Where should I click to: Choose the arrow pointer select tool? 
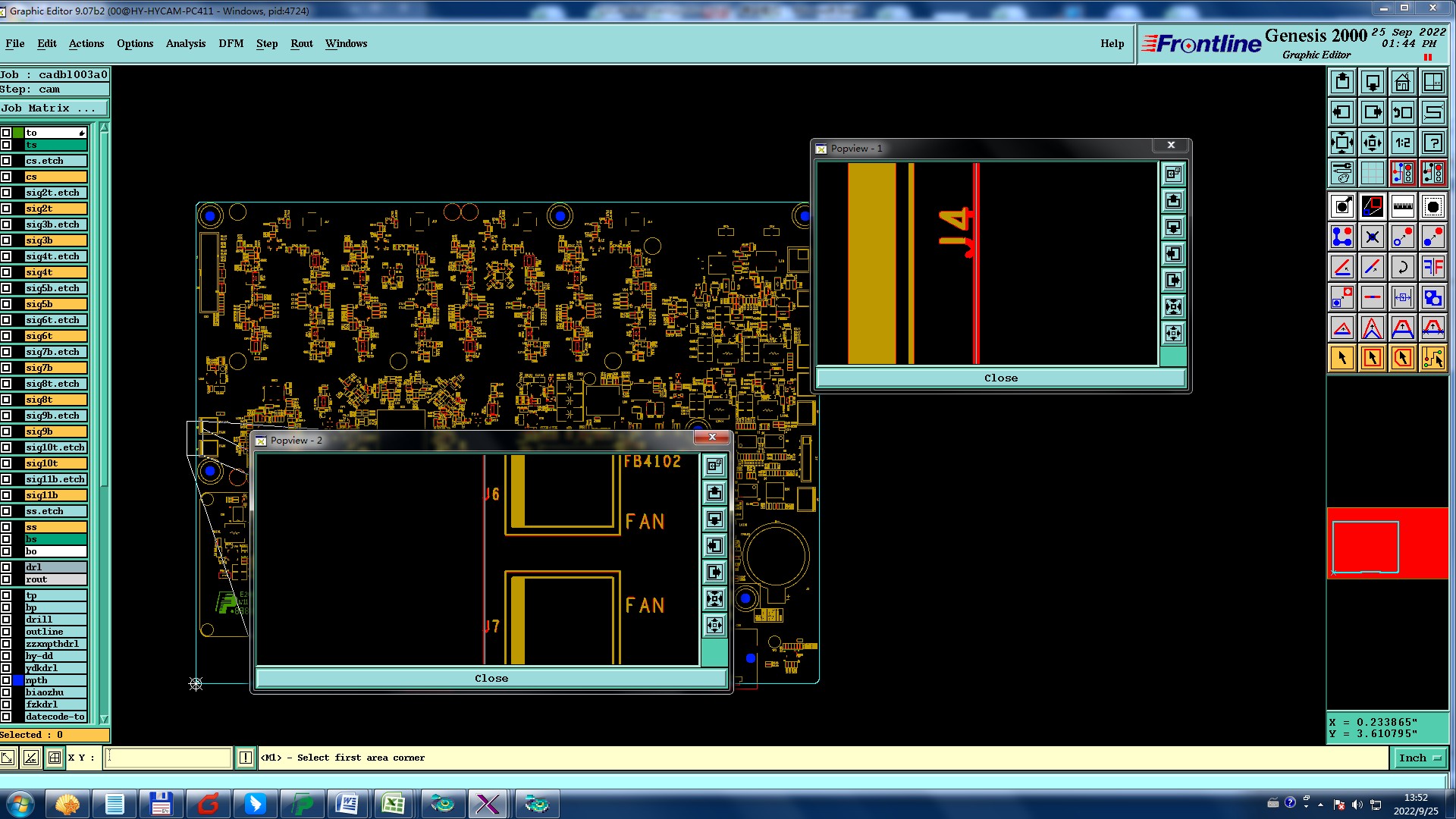1341,358
